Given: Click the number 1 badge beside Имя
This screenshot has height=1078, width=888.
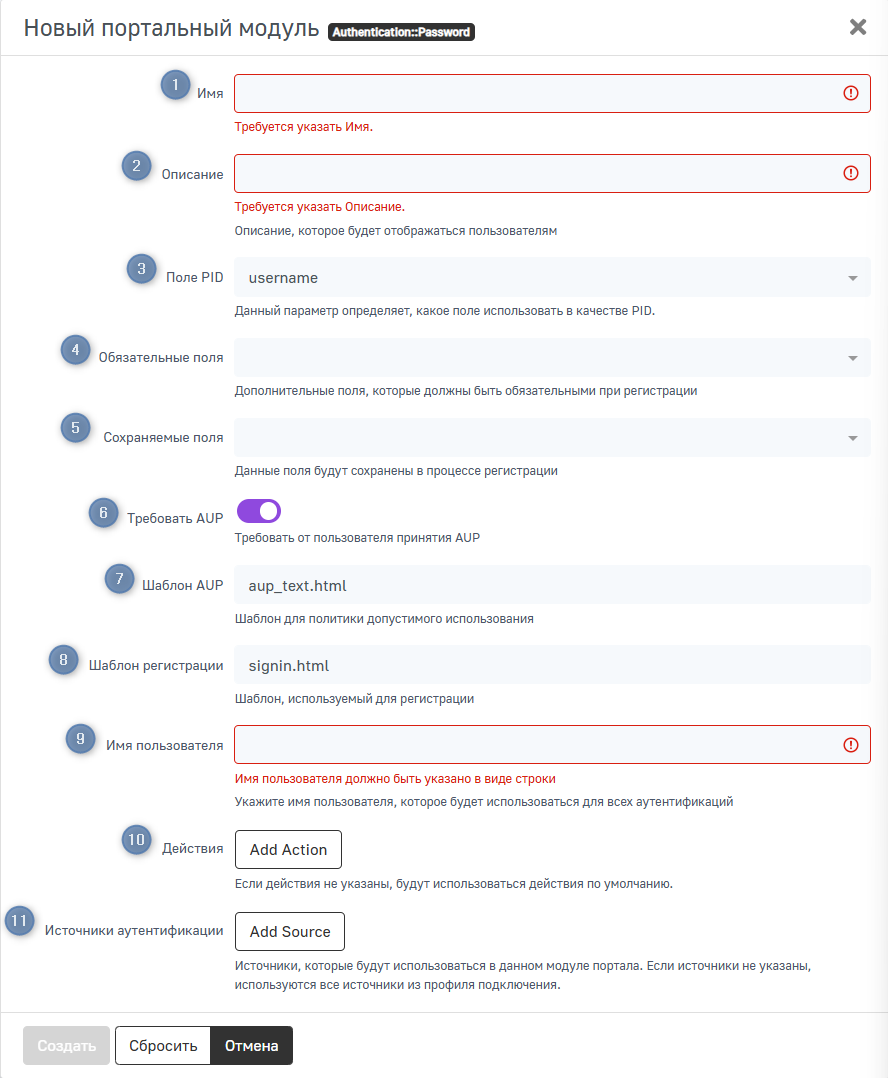Looking at the screenshot, I should click(x=175, y=85).
